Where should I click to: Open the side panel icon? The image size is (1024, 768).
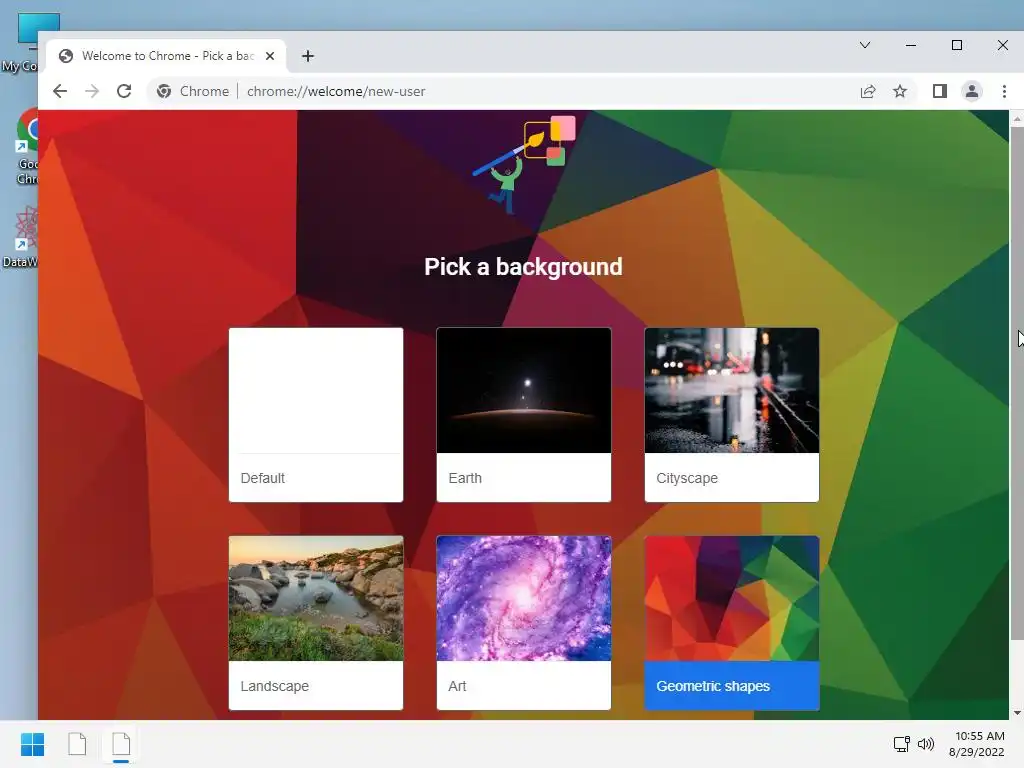[x=940, y=91]
